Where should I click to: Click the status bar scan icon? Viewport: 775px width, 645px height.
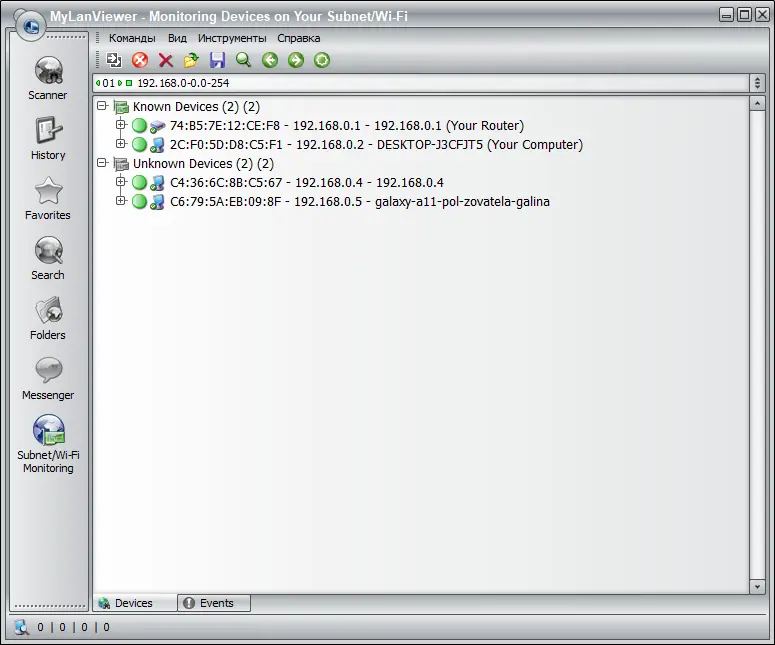click(x=21, y=627)
